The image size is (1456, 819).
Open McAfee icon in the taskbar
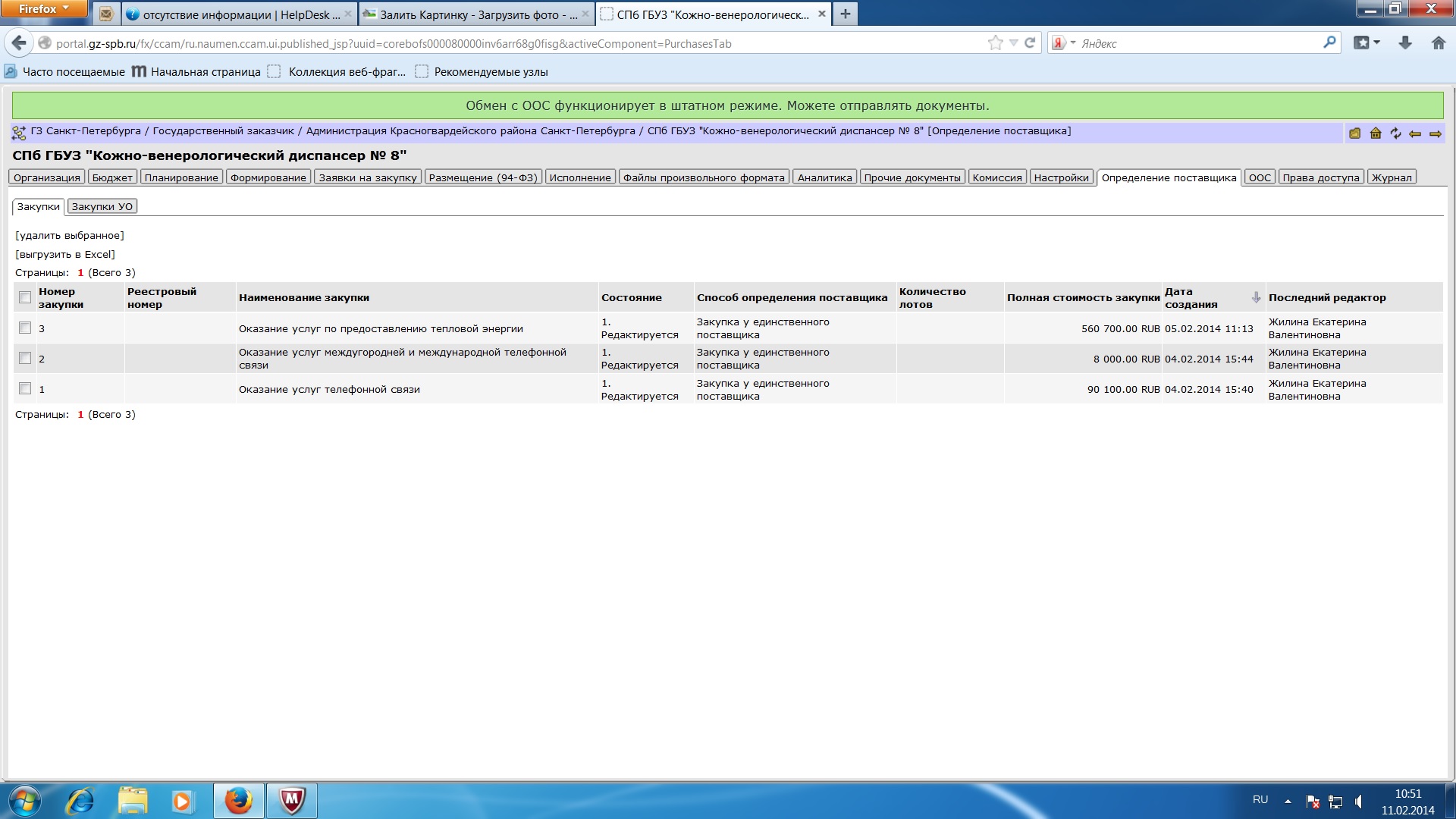292,801
